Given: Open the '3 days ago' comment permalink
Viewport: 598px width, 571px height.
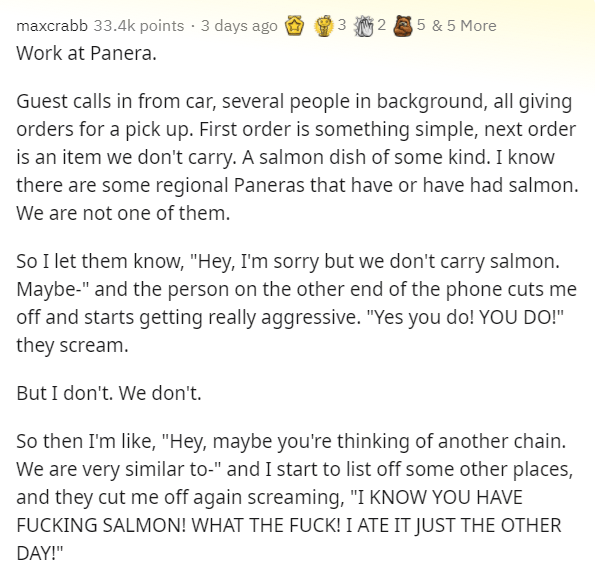Looking at the screenshot, I should 239,26.
